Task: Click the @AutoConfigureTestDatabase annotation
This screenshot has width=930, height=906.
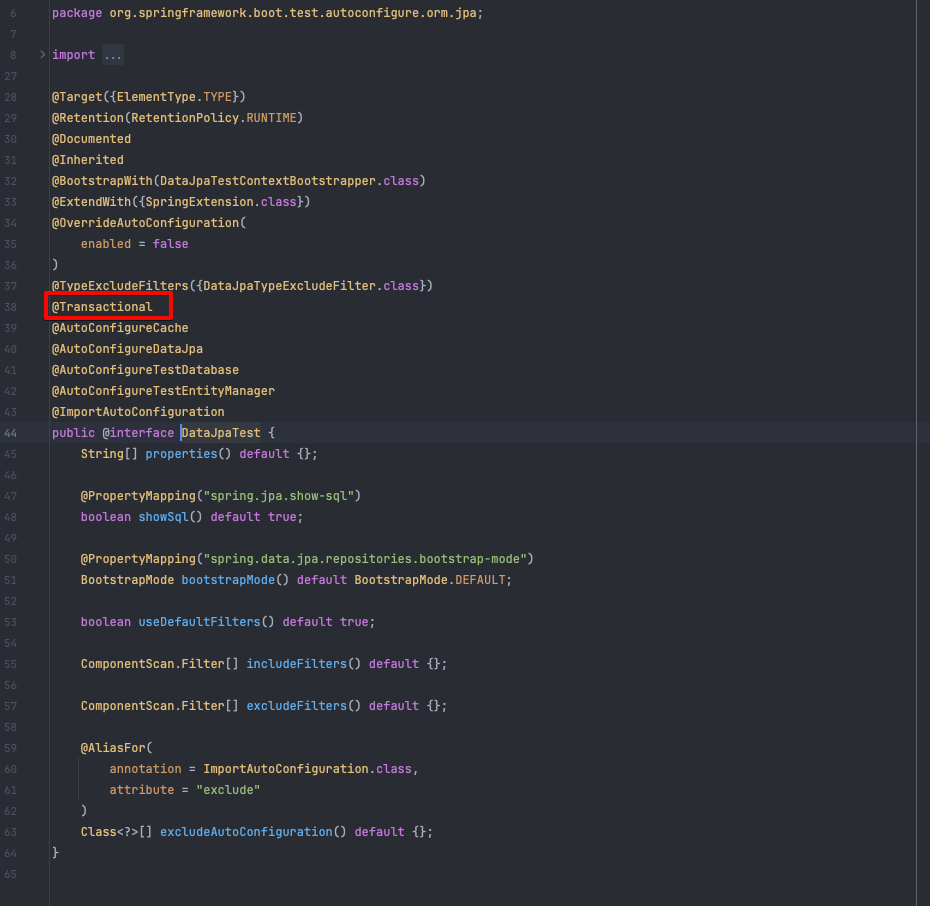Action: tap(145, 370)
